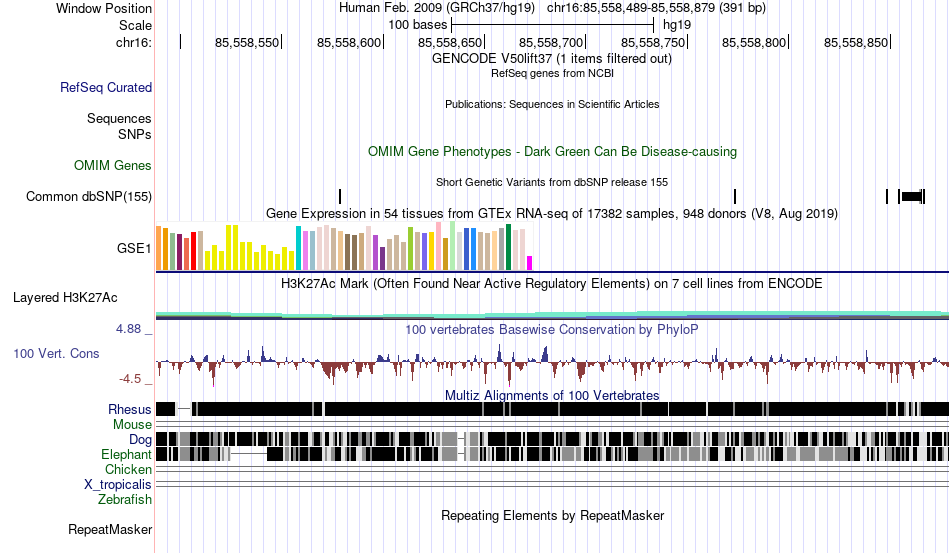The image size is (950, 553).
Task: Click position label 85,558,650
Action: coord(450,42)
